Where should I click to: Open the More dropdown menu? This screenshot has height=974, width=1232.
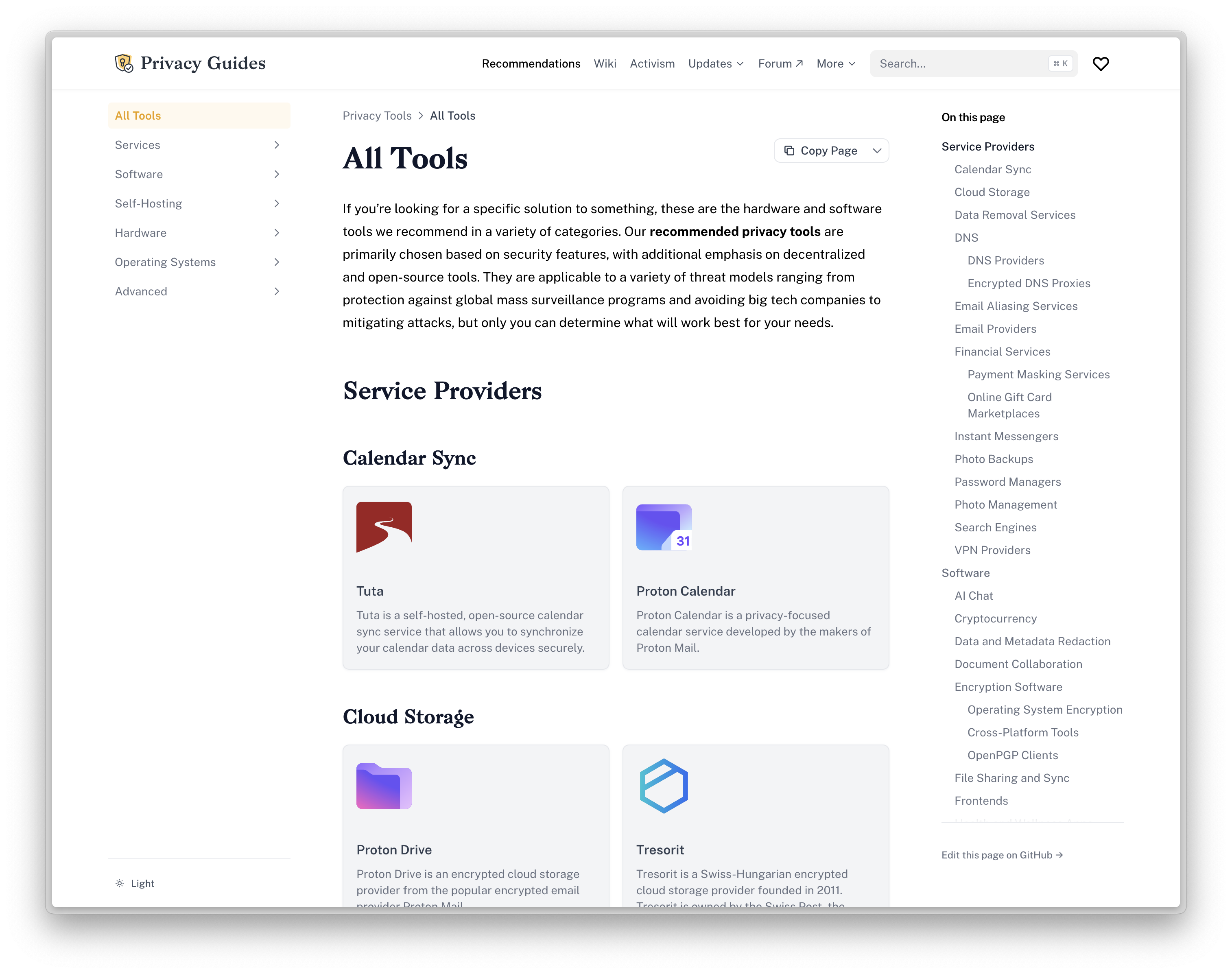coord(836,64)
